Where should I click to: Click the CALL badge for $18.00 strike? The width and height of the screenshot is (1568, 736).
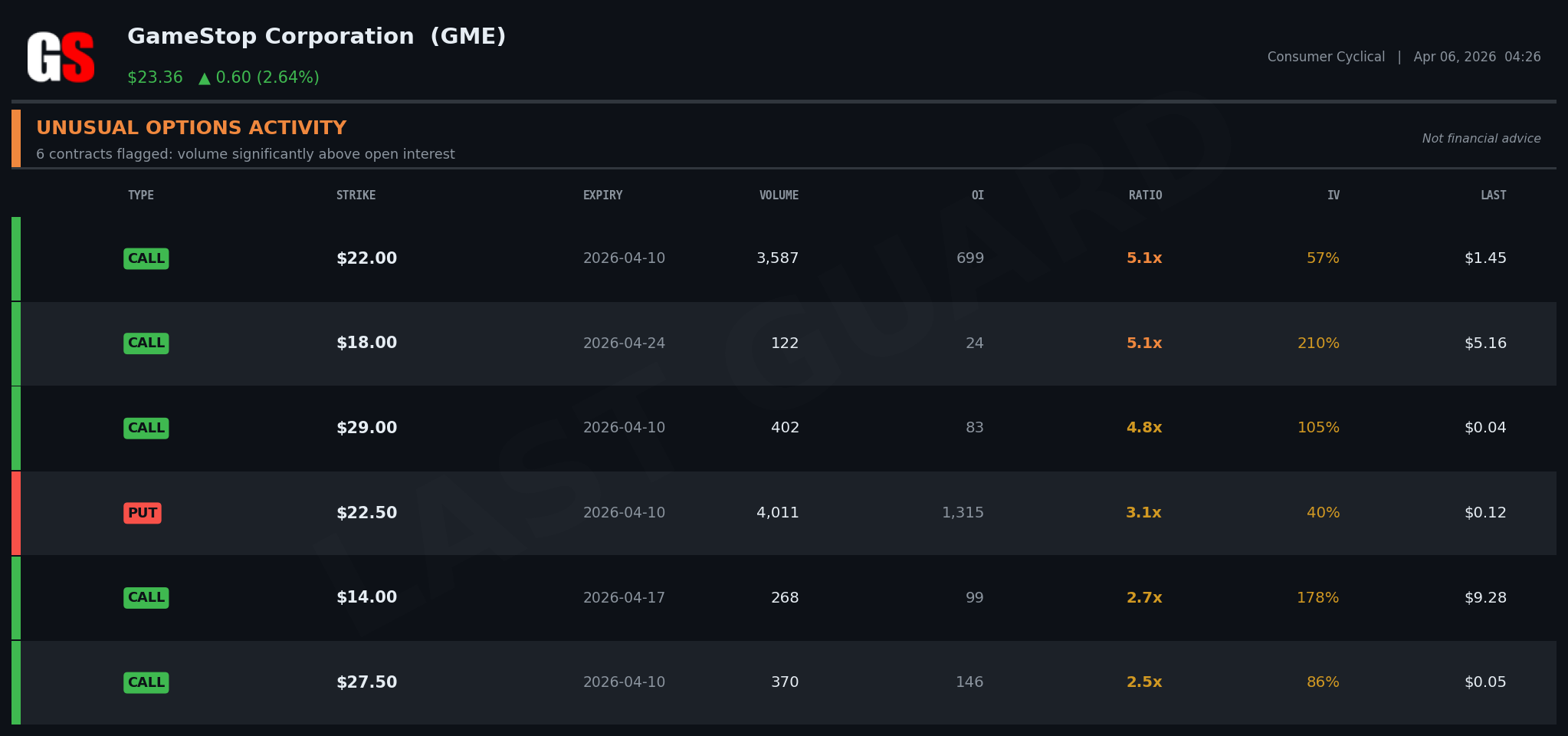(x=146, y=343)
